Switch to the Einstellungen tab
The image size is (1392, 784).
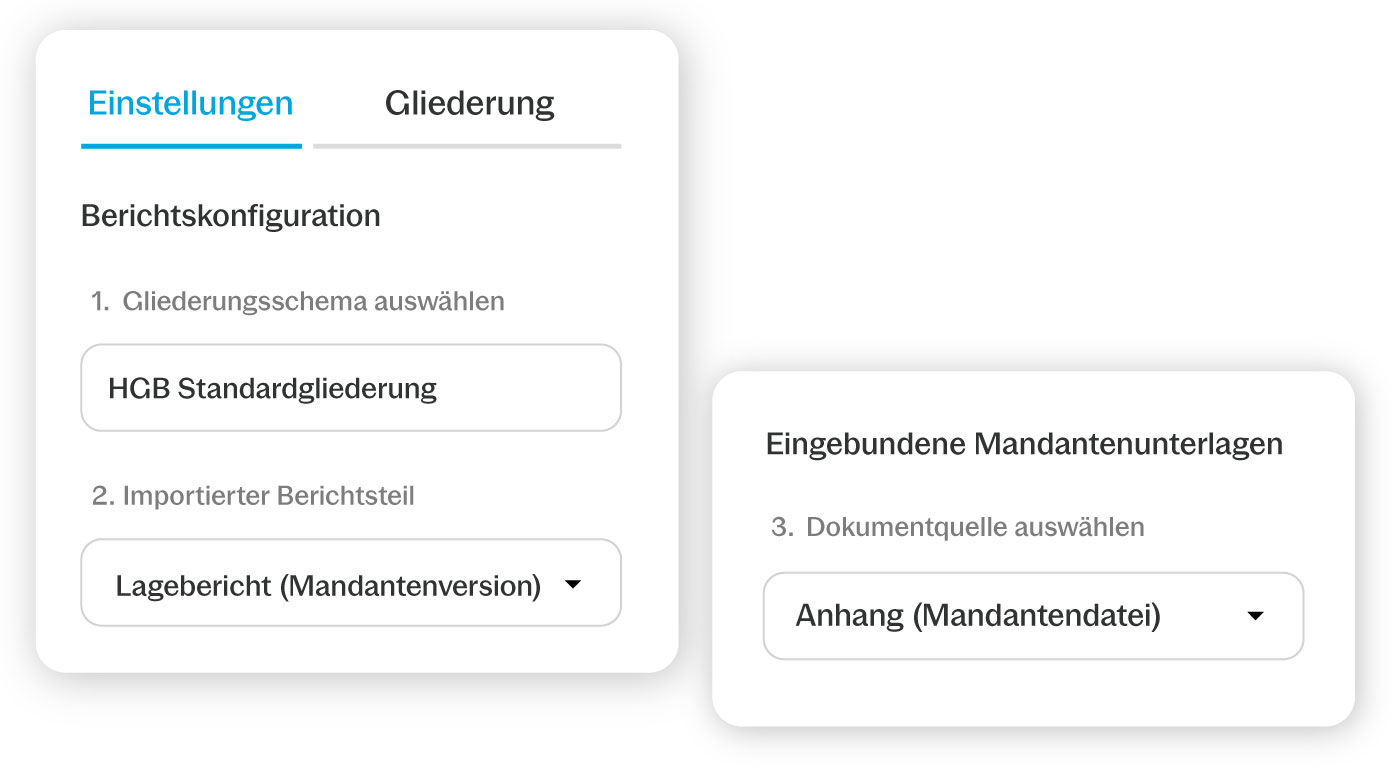click(x=190, y=104)
